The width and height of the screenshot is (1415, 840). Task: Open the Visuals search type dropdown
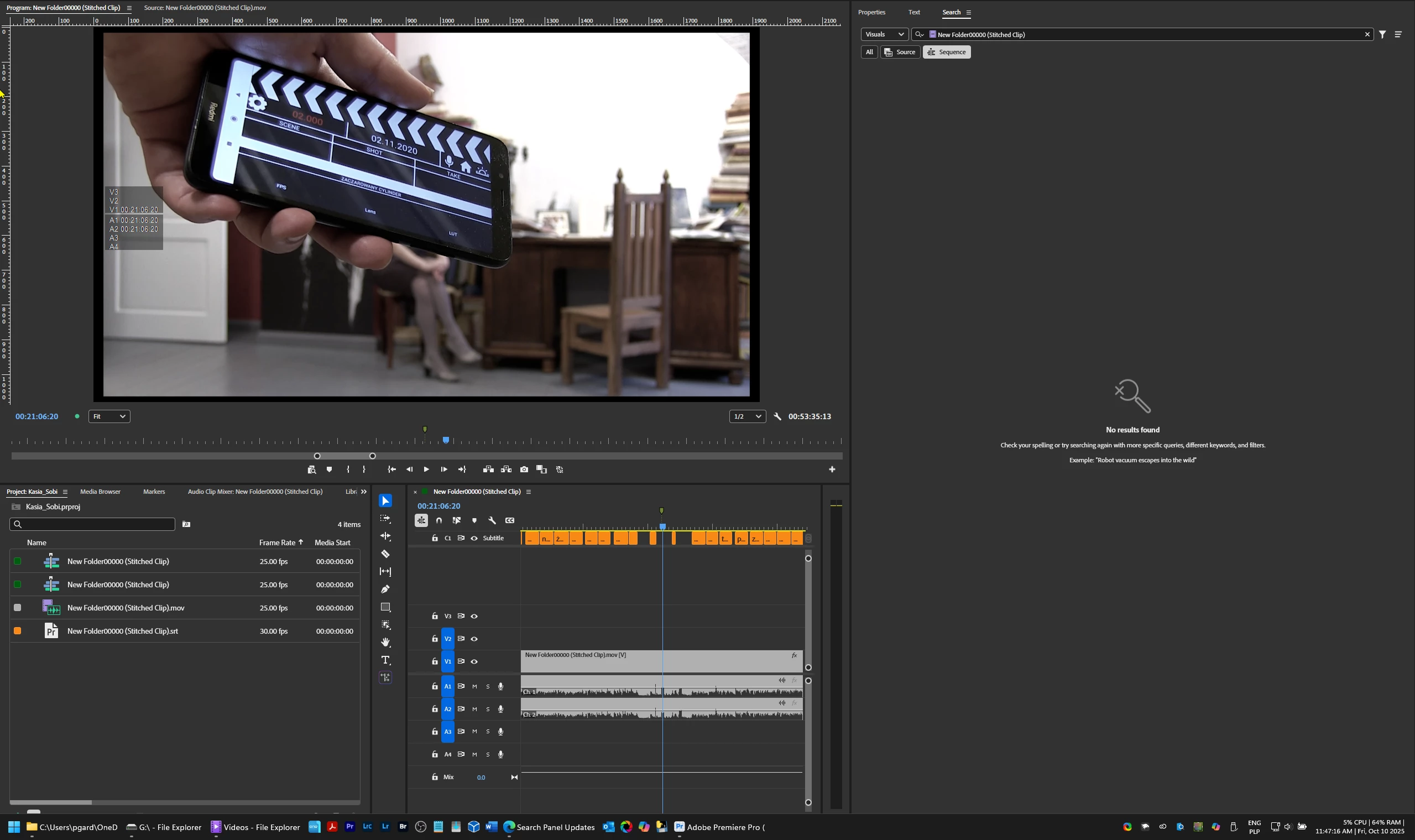point(884,34)
